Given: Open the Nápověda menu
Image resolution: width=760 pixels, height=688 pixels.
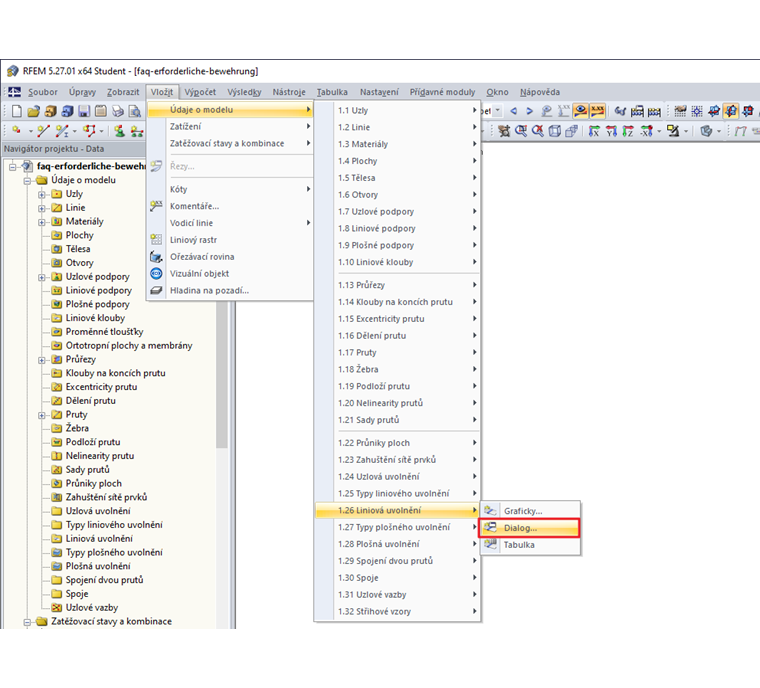Looking at the screenshot, I should 539,92.
